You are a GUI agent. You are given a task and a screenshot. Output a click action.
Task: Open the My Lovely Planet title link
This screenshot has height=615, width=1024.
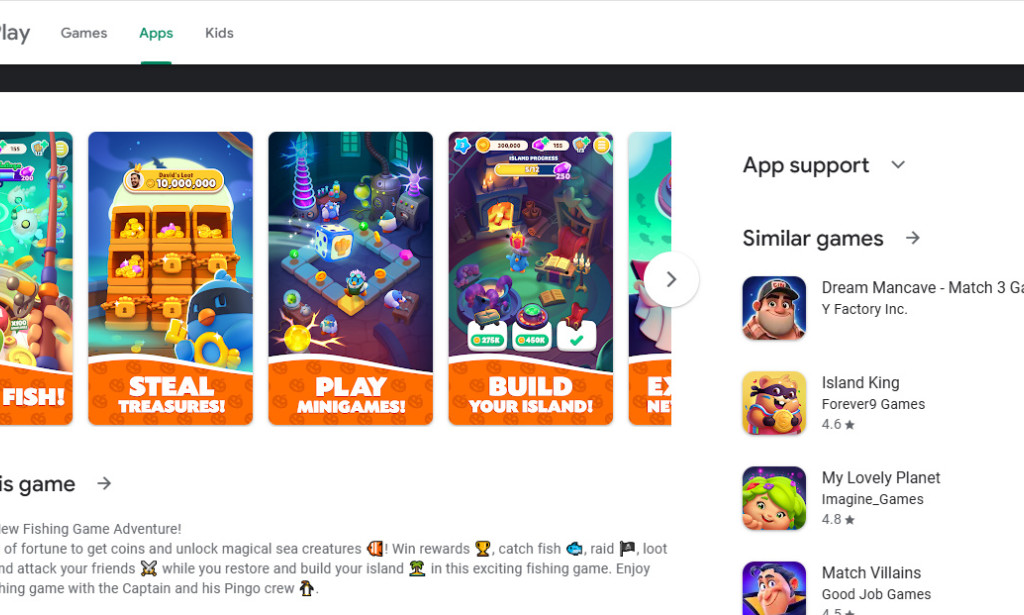pos(880,478)
